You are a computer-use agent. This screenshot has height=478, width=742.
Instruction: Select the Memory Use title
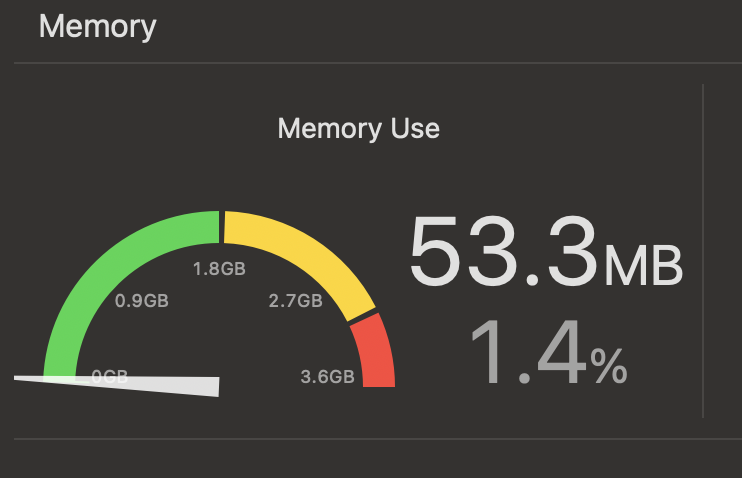[359, 129]
